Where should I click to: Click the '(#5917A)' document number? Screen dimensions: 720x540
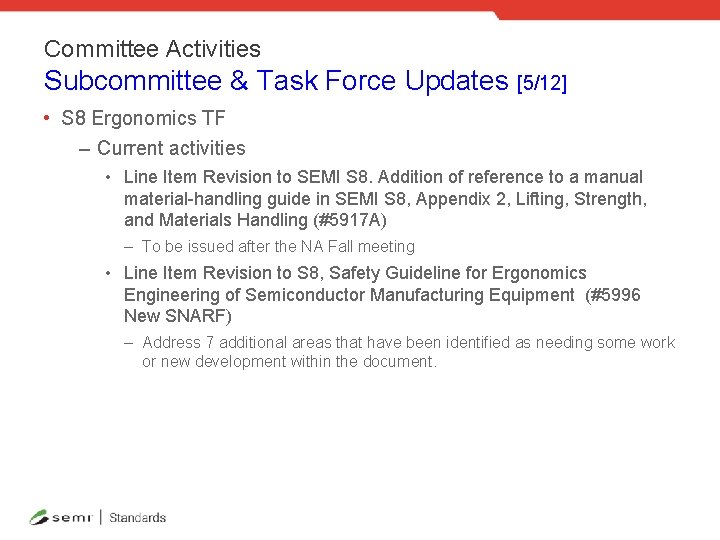click(350, 220)
